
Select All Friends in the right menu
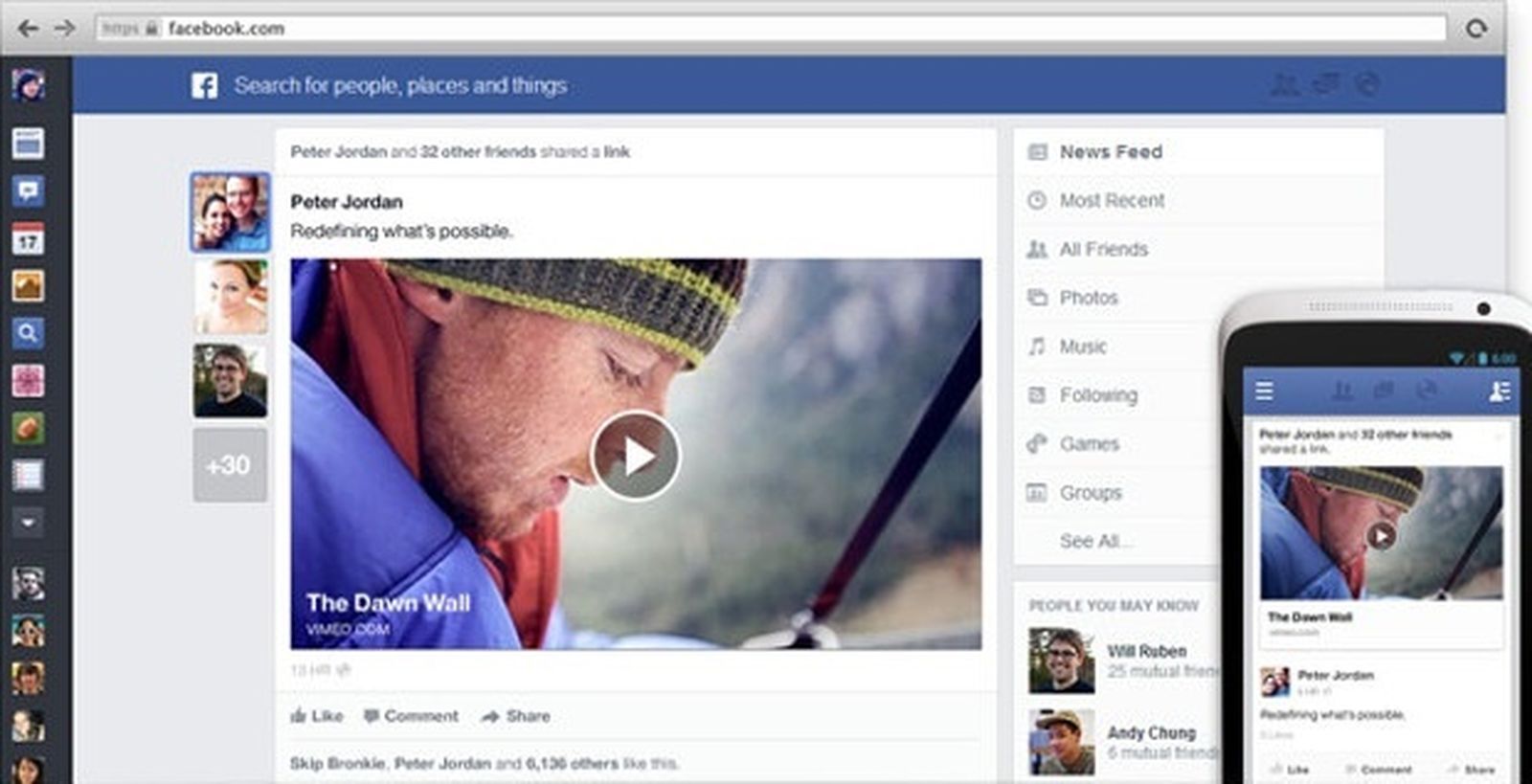tap(1103, 250)
